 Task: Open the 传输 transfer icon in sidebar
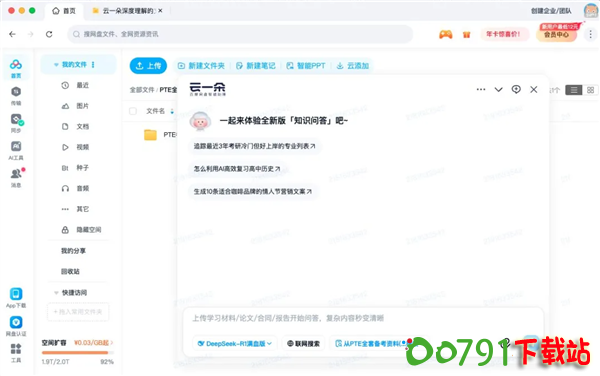coord(16,96)
